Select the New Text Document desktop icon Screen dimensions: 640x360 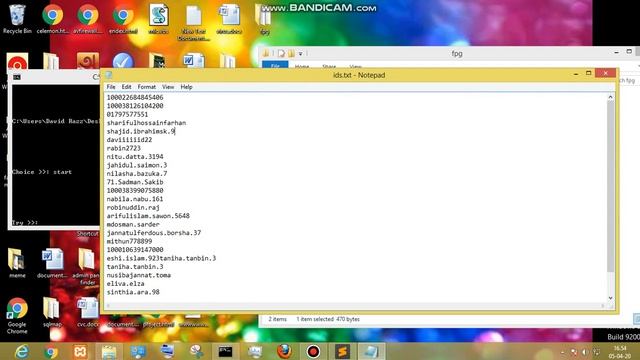(x=193, y=22)
